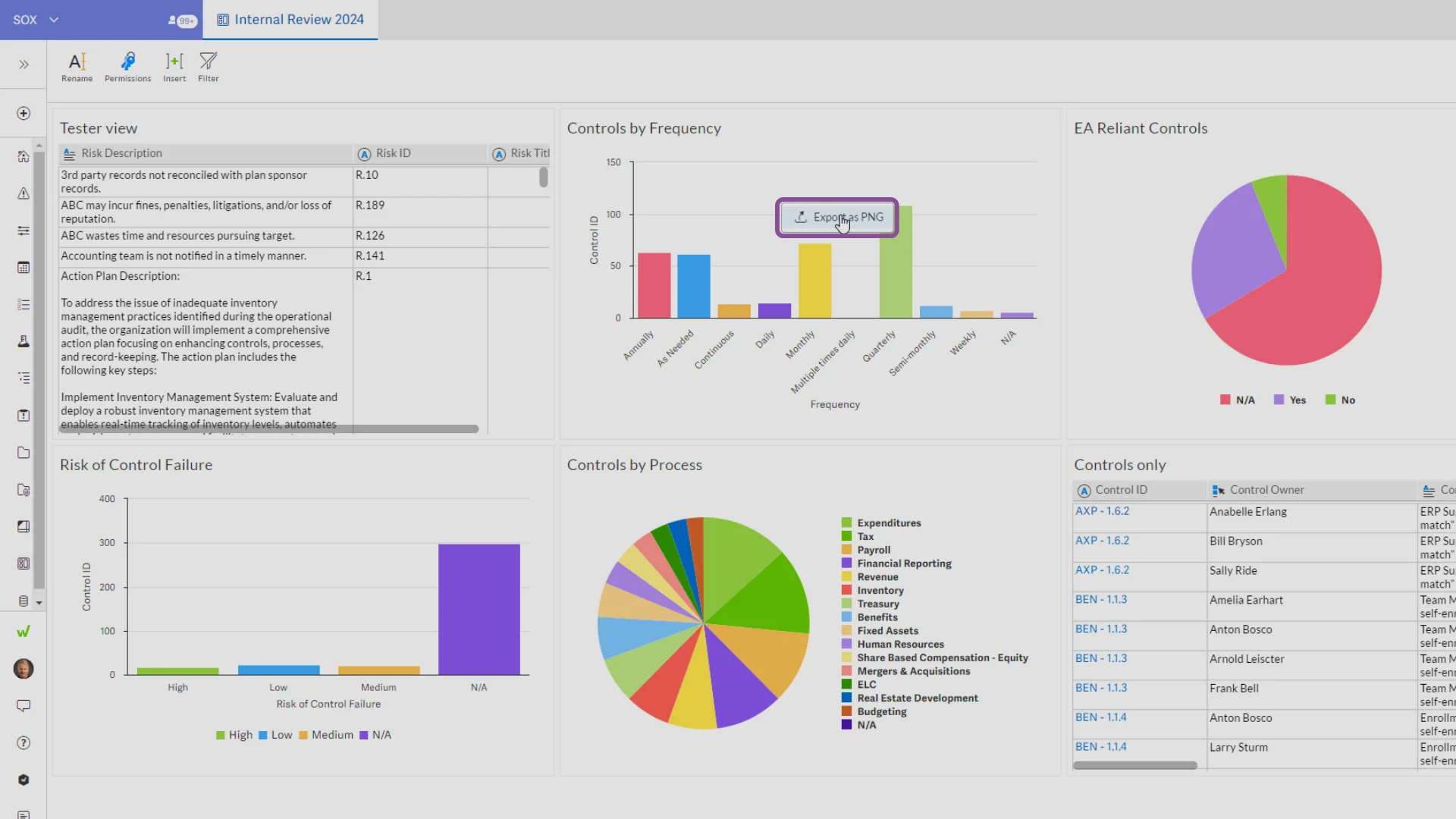The image size is (1456, 819).
Task: Select the Internal Review 2024 tab
Action: point(290,20)
